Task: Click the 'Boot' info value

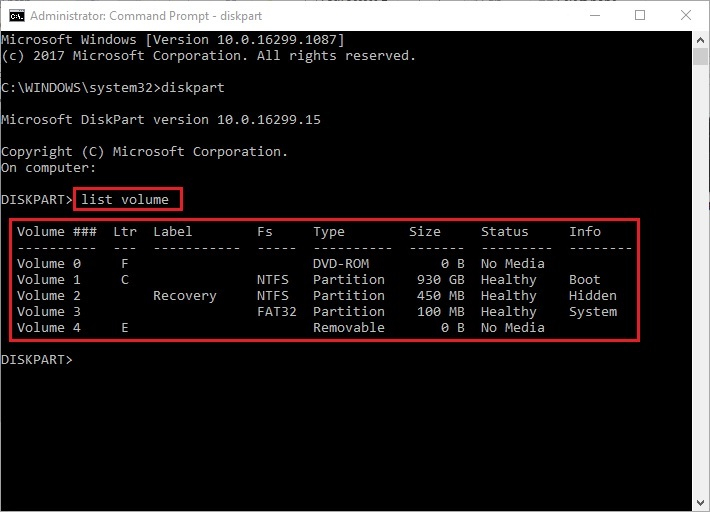Action: (x=585, y=280)
